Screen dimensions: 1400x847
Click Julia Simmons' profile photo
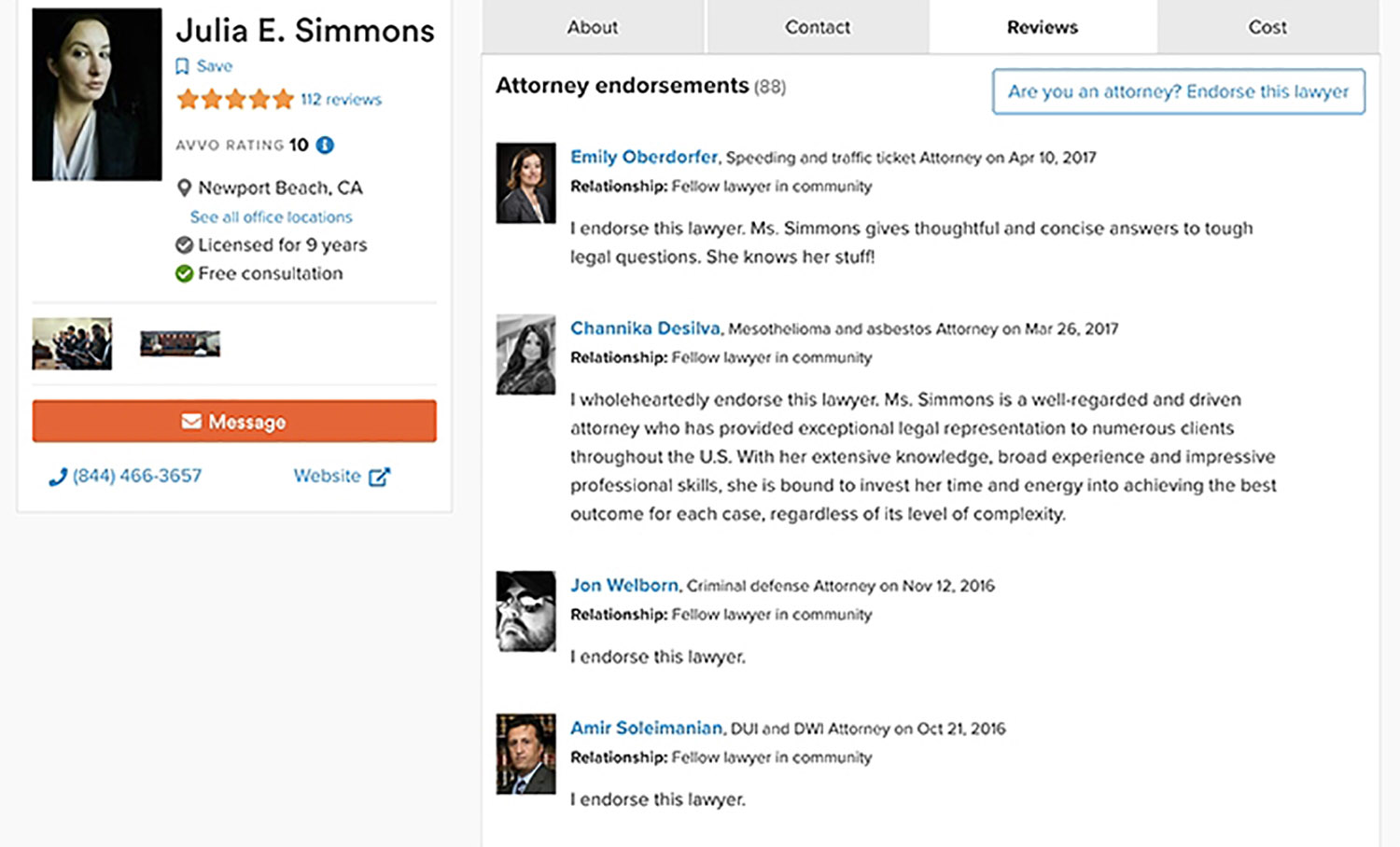click(97, 94)
